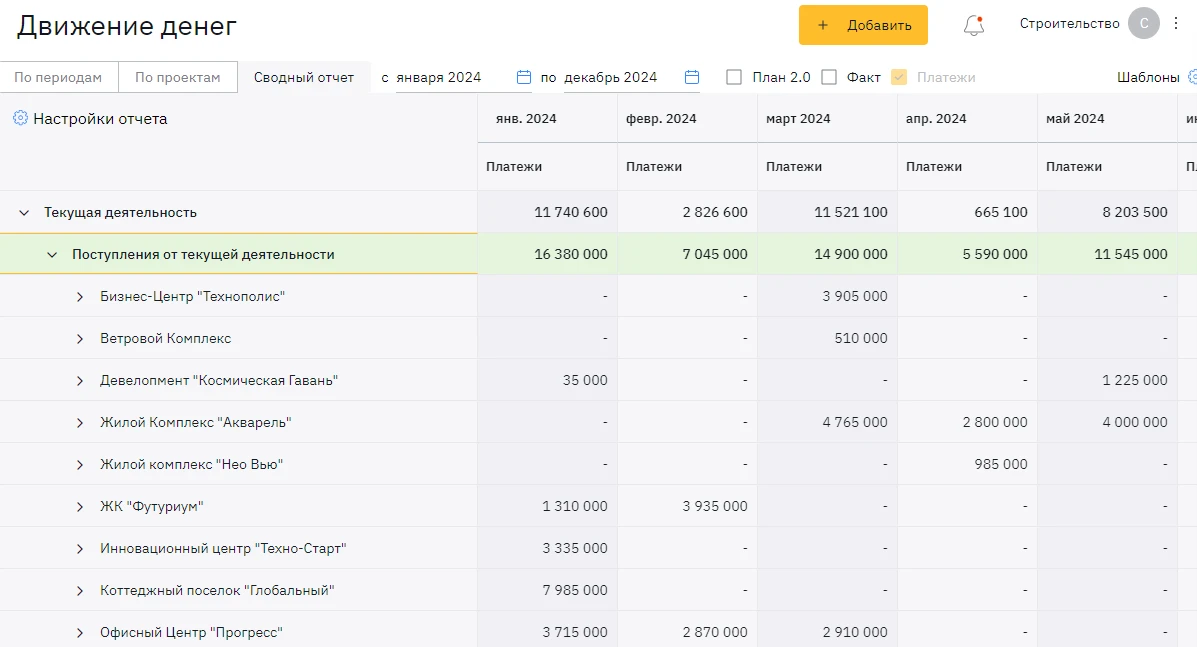The height and width of the screenshot is (647, 1197).
Task: Click the gear icon next to Шаблоны
Action: point(1192,76)
